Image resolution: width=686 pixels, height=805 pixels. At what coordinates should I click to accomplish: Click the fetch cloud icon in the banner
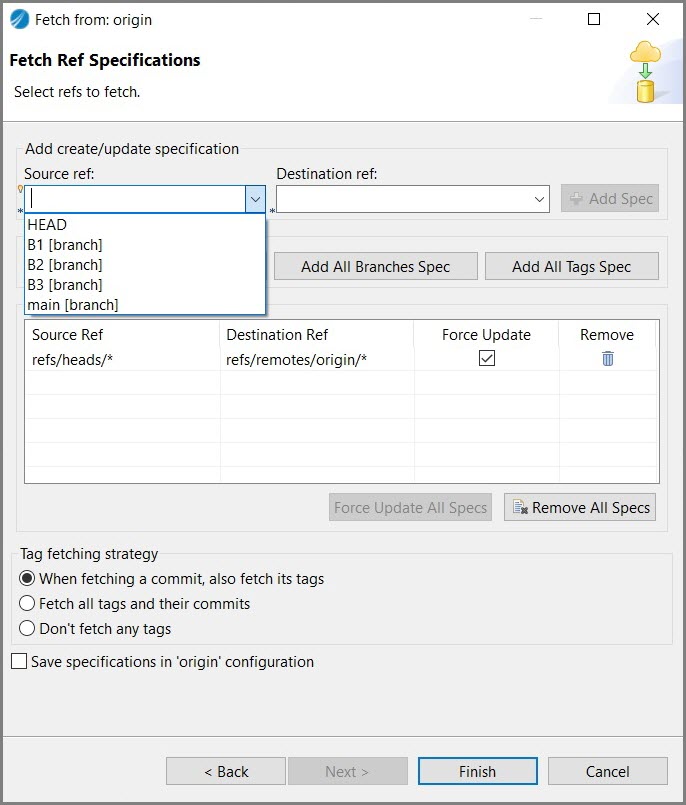(x=646, y=72)
